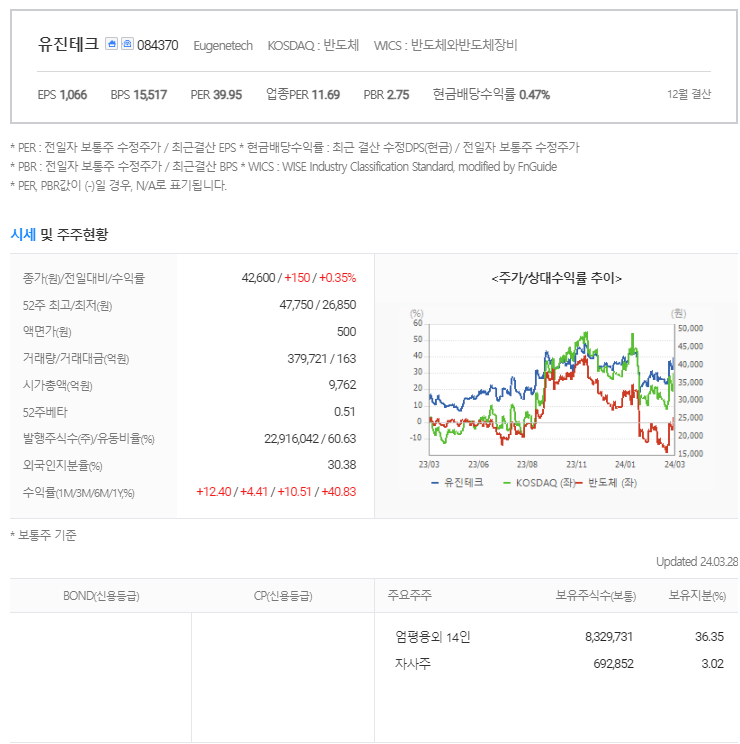Click the Updated 24.03.28 timestamp
The image size is (740, 744).
point(697,562)
